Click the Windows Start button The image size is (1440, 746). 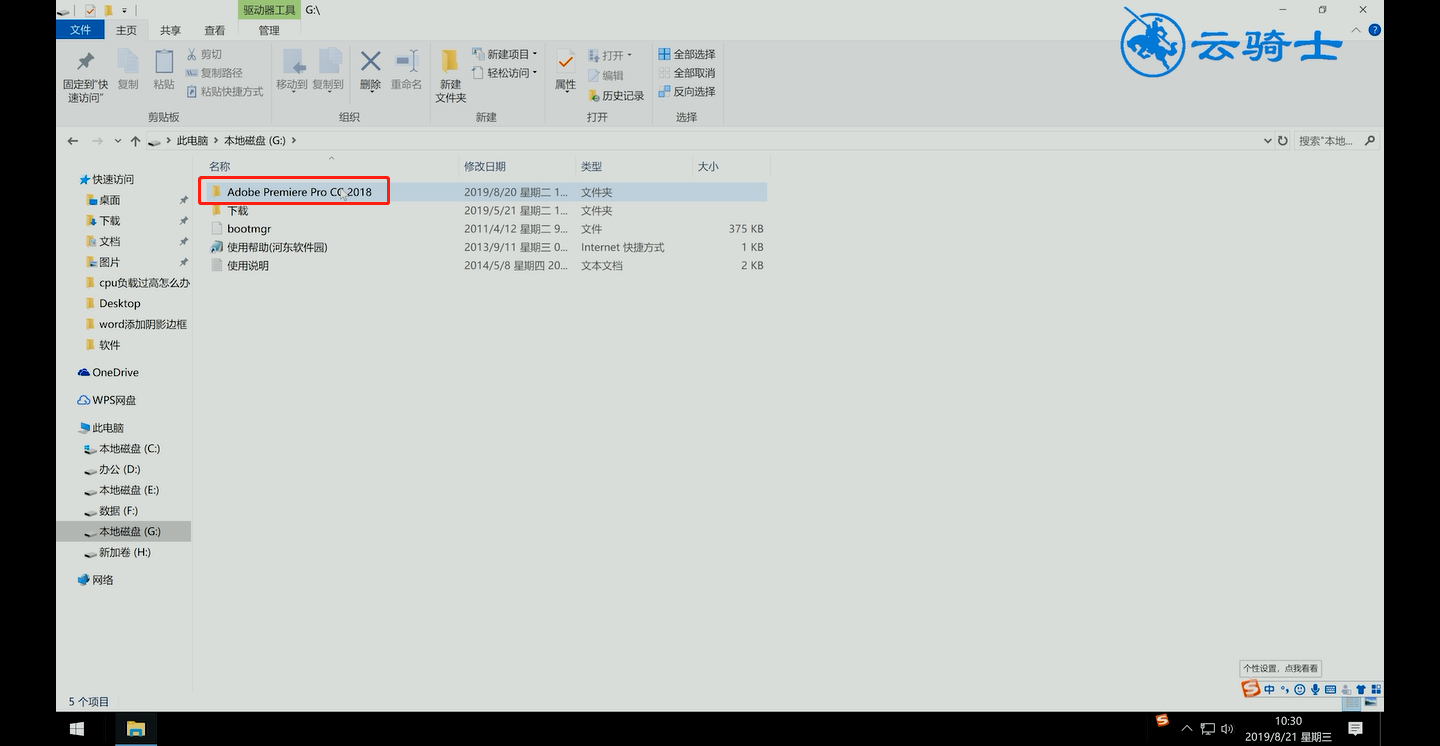coord(77,729)
